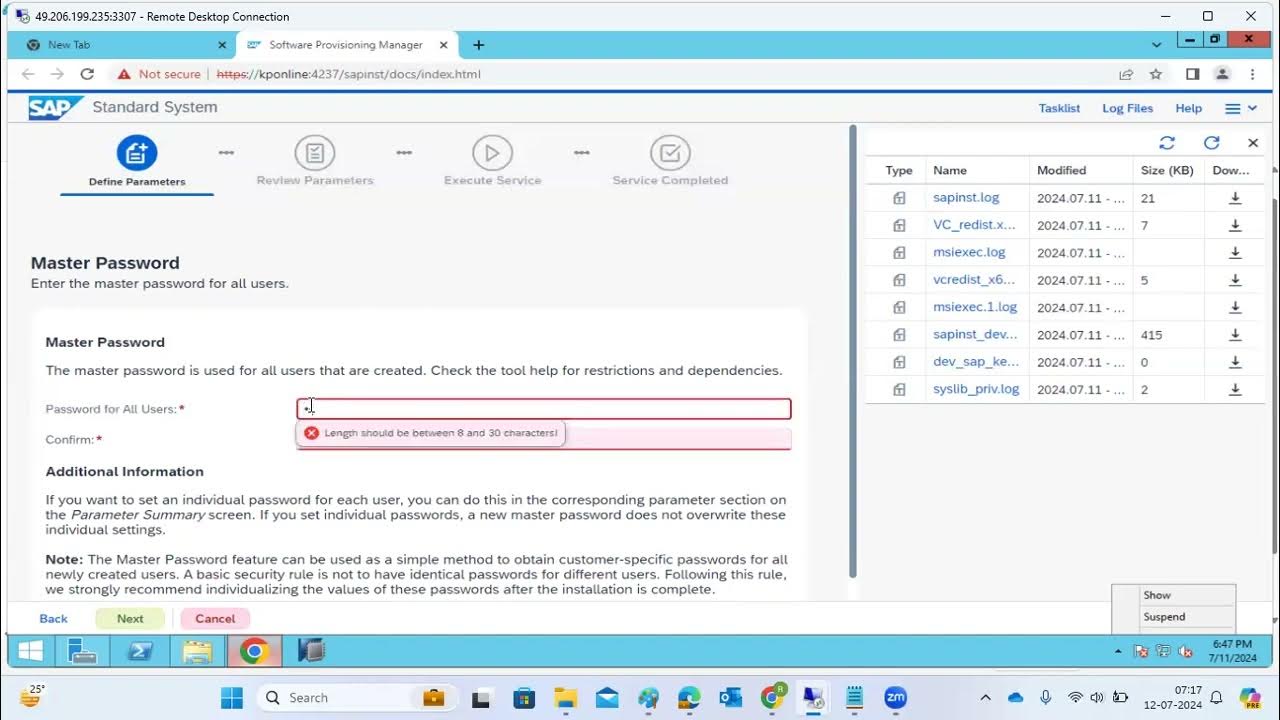The height and width of the screenshot is (720, 1280).
Task: Open the Tasklist menu
Action: 1059,108
